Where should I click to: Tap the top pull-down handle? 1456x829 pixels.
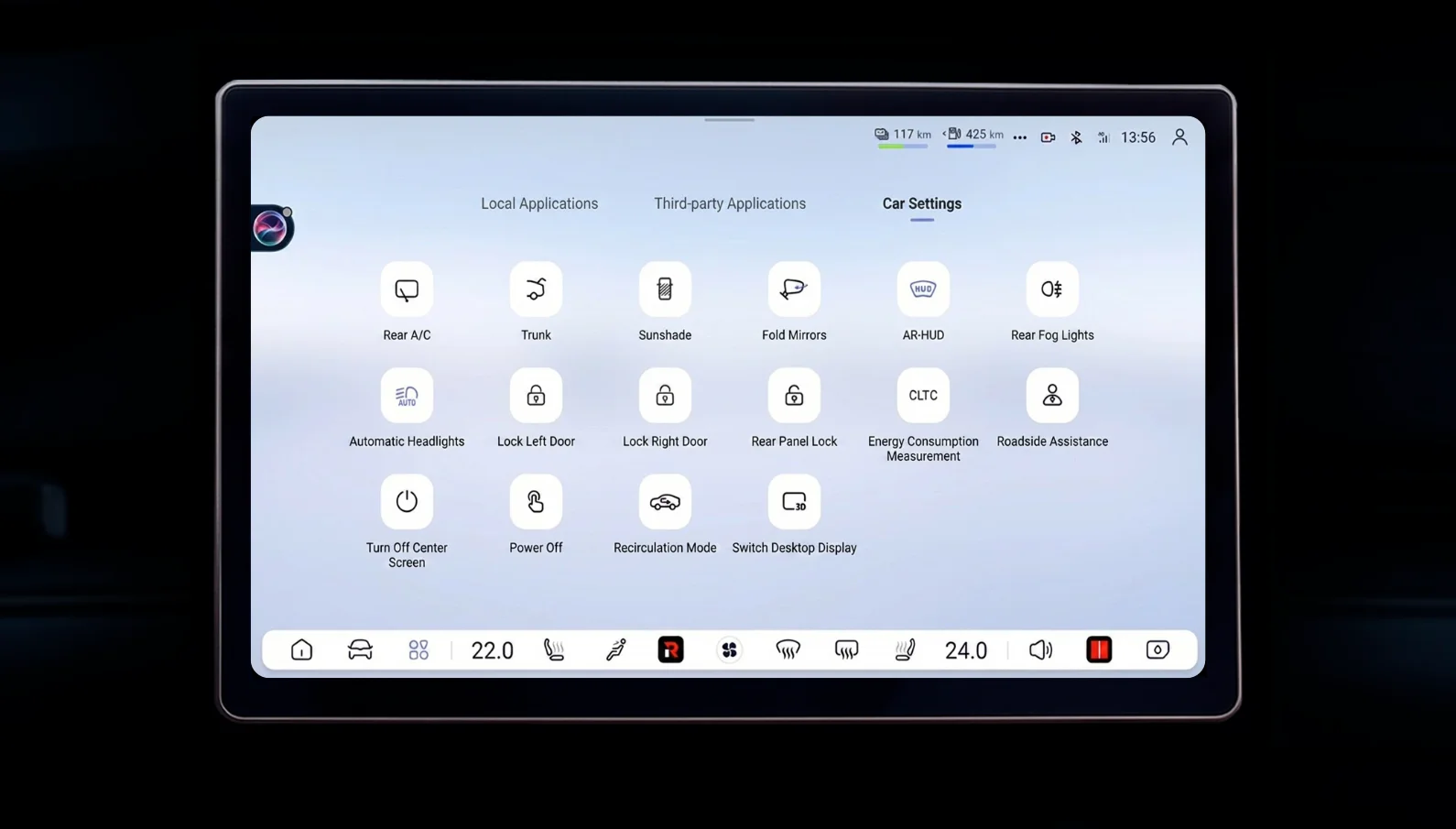(x=730, y=120)
